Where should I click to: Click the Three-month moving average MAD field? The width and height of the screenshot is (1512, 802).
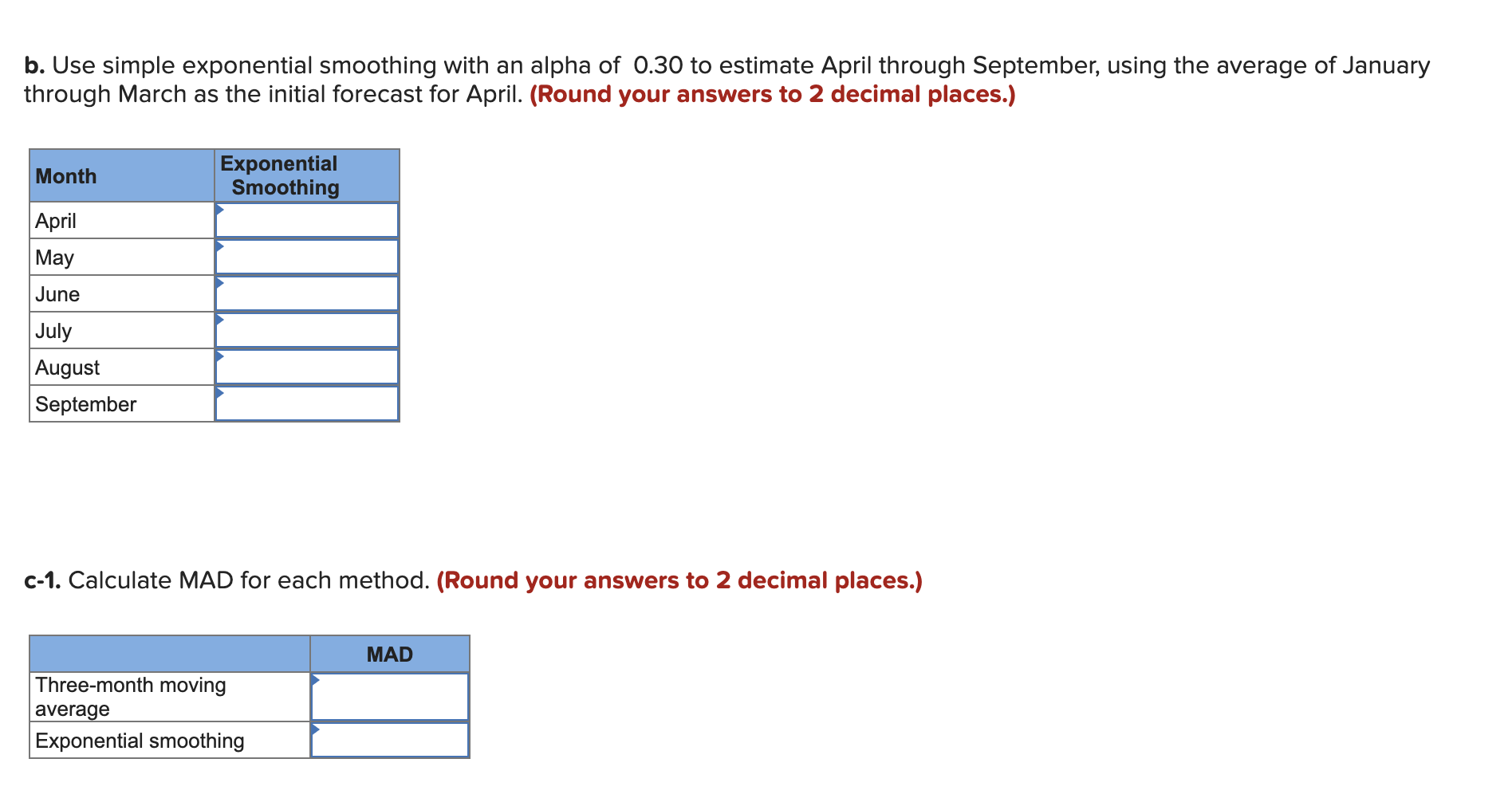tap(389, 695)
